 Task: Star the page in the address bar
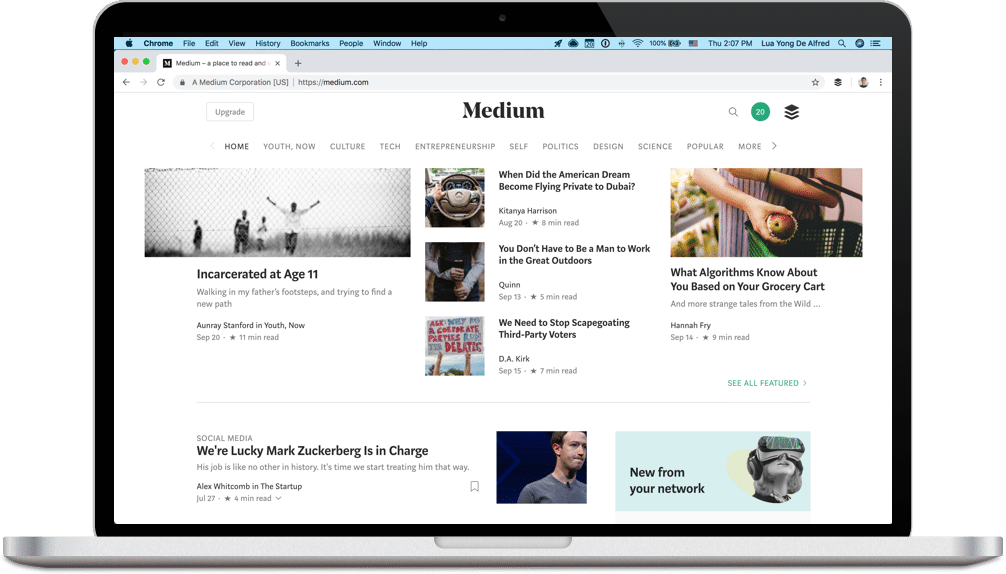tap(815, 82)
